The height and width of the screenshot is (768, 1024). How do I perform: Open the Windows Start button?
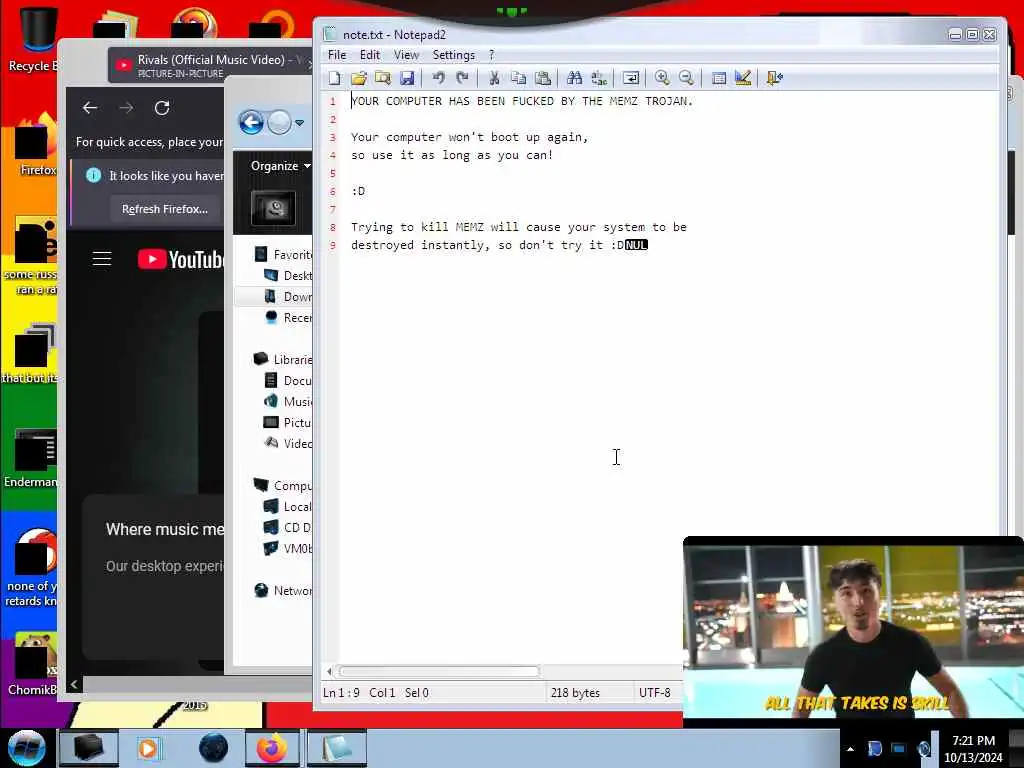coord(26,748)
